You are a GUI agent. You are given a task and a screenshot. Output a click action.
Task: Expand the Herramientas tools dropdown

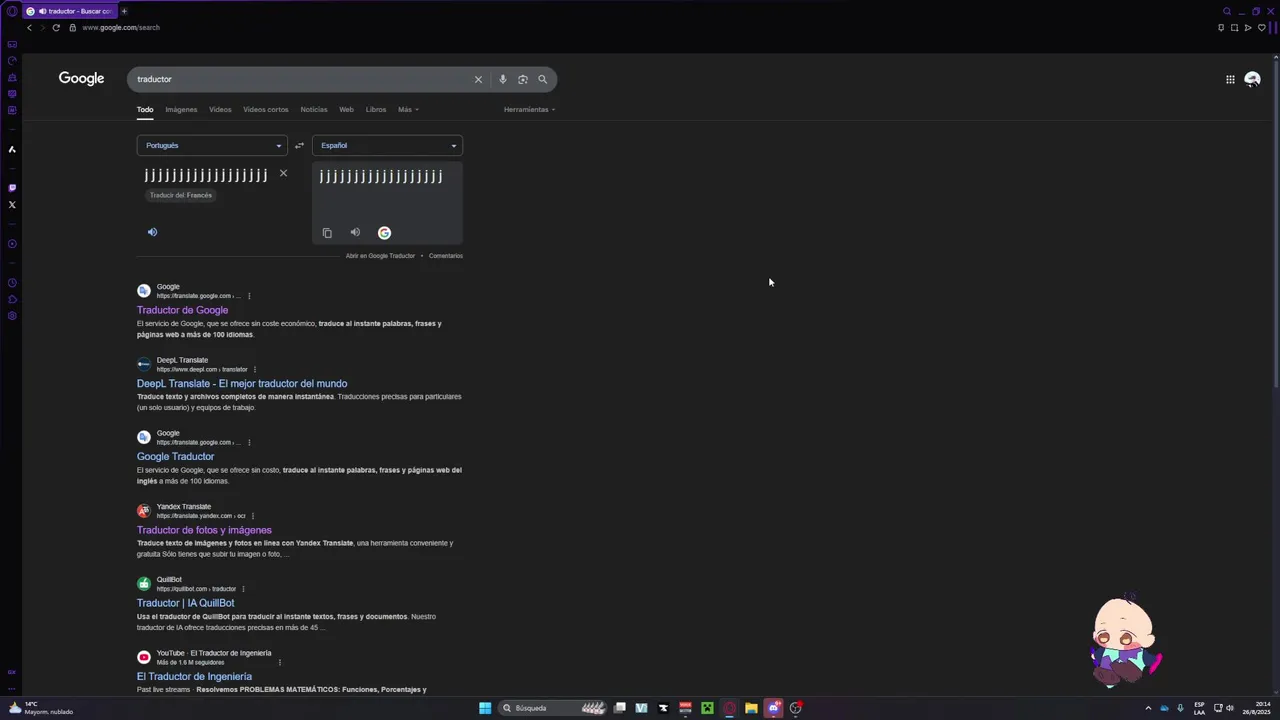coord(529,109)
